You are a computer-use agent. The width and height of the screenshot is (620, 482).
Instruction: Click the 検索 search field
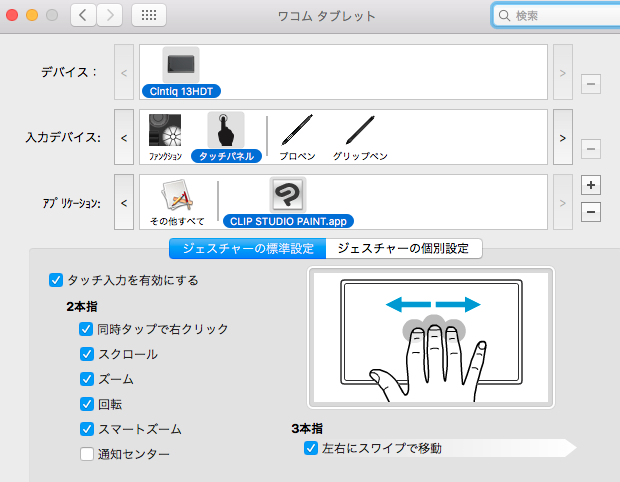click(x=556, y=15)
